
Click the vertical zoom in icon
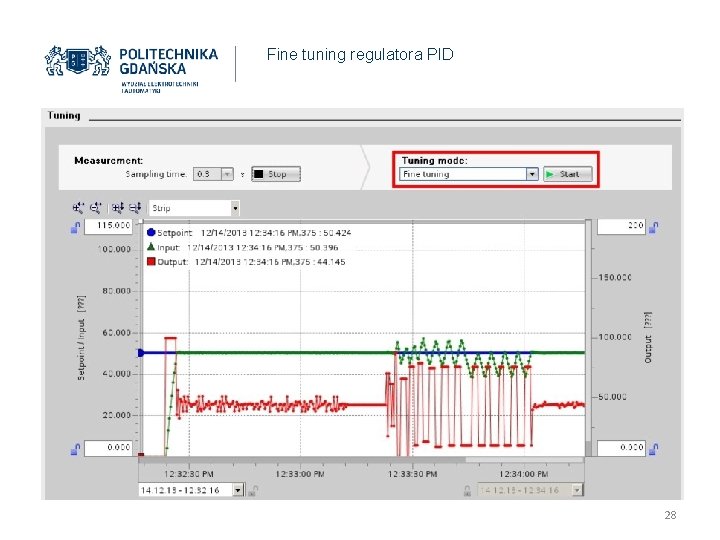pyautogui.click(x=118, y=208)
